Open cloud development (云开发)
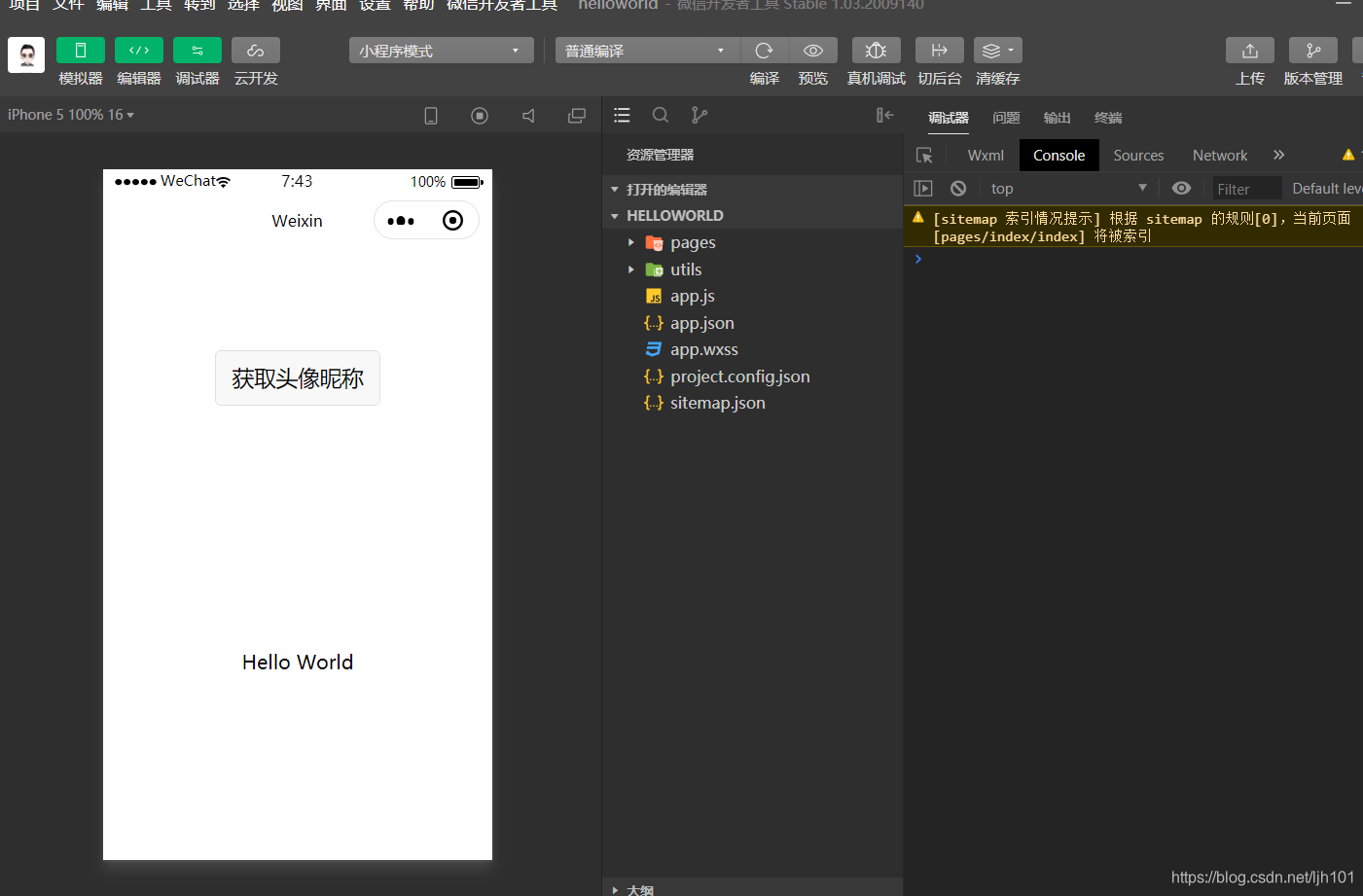 coord(256,51)
